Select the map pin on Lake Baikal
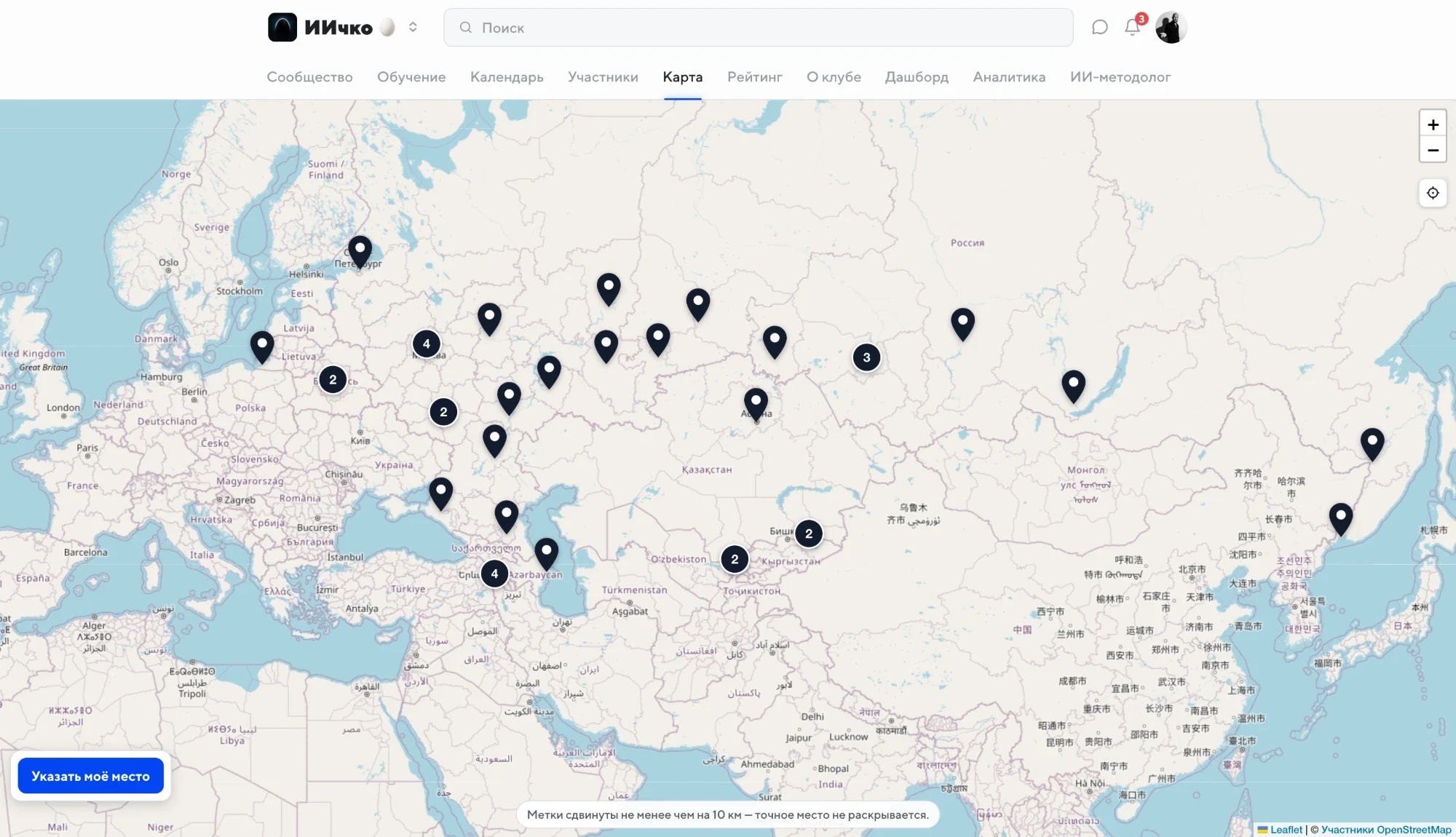 coord(1073,386)
